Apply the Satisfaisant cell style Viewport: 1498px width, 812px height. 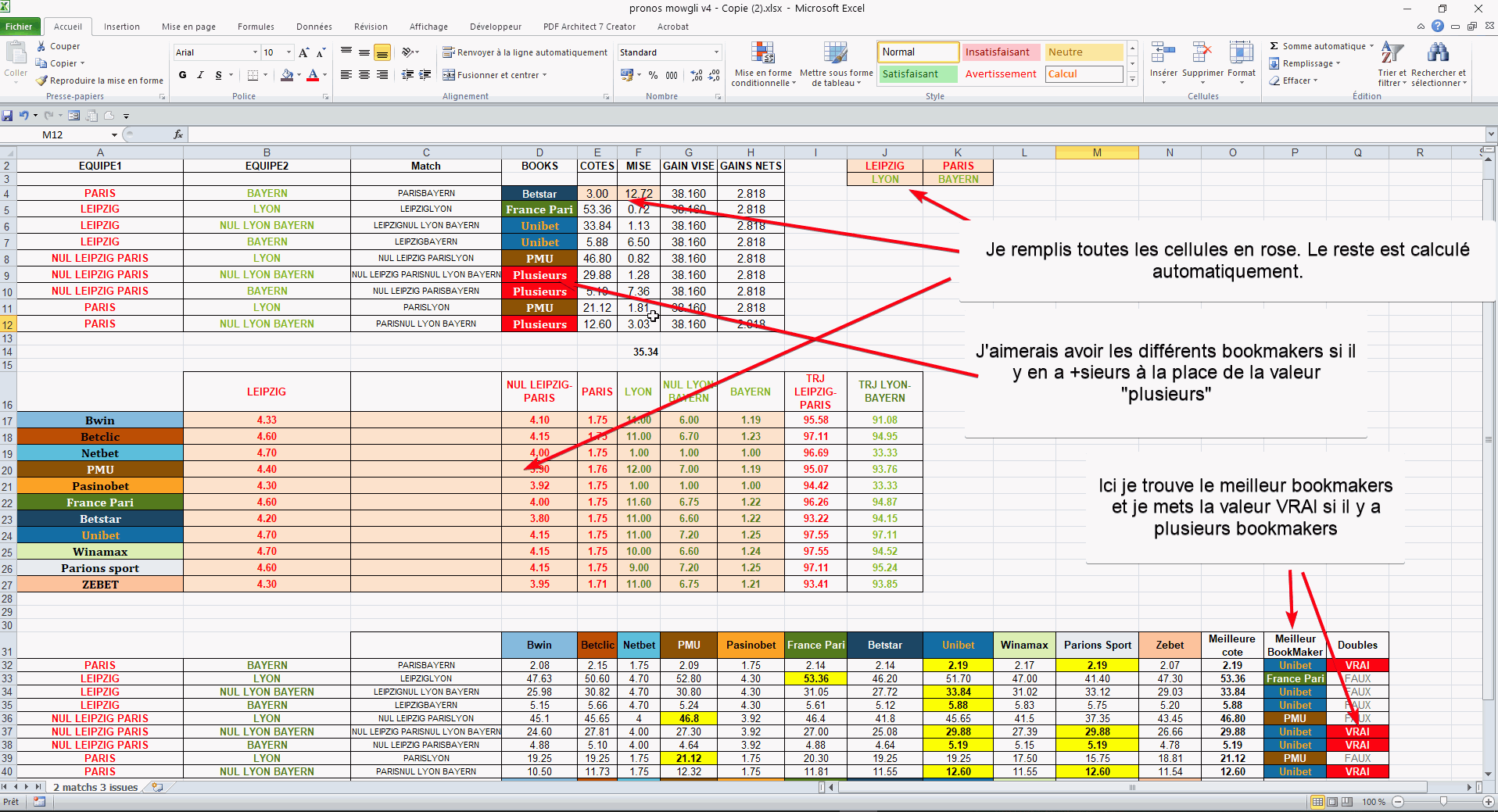918,74
